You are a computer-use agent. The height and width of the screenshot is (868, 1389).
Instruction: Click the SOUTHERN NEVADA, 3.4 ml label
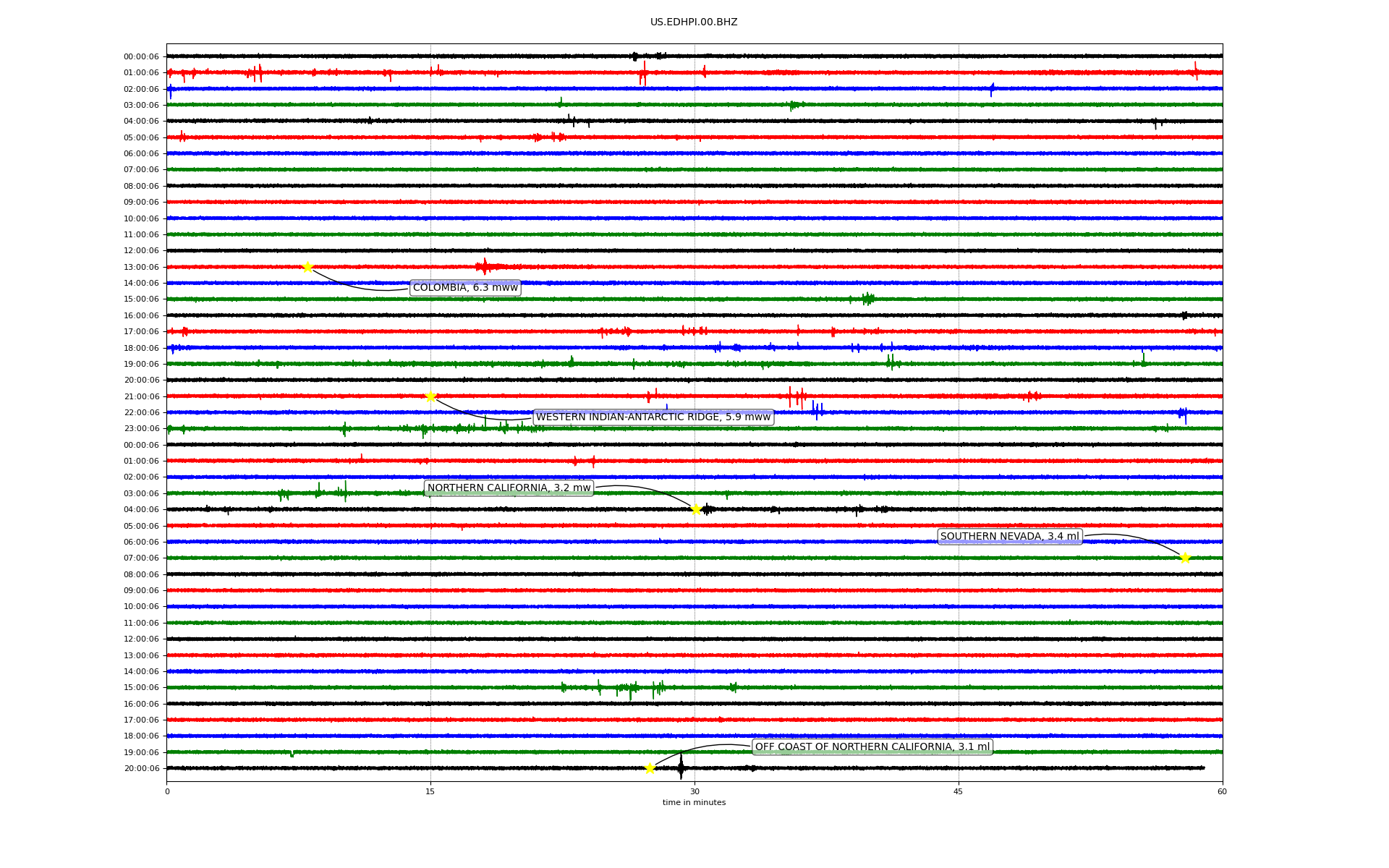click(1010, 537)
